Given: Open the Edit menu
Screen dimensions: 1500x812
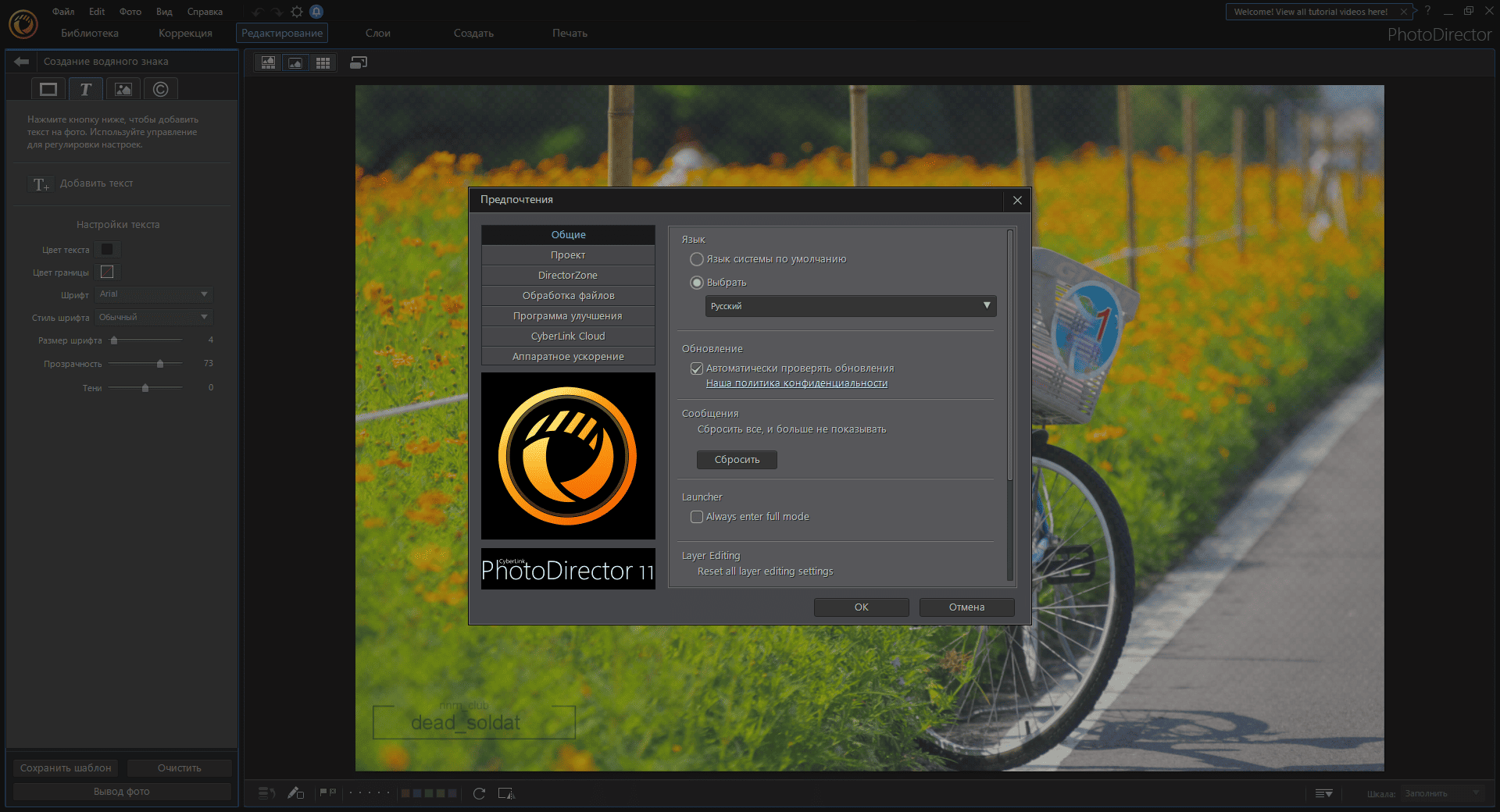Looking at the screenshot, I should (97, 12).
